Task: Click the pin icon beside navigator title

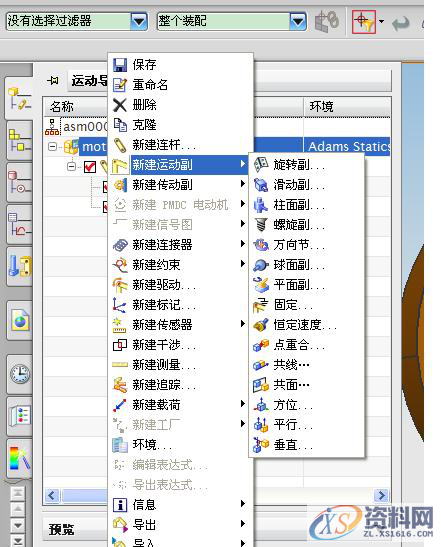Action: point(53,81)
